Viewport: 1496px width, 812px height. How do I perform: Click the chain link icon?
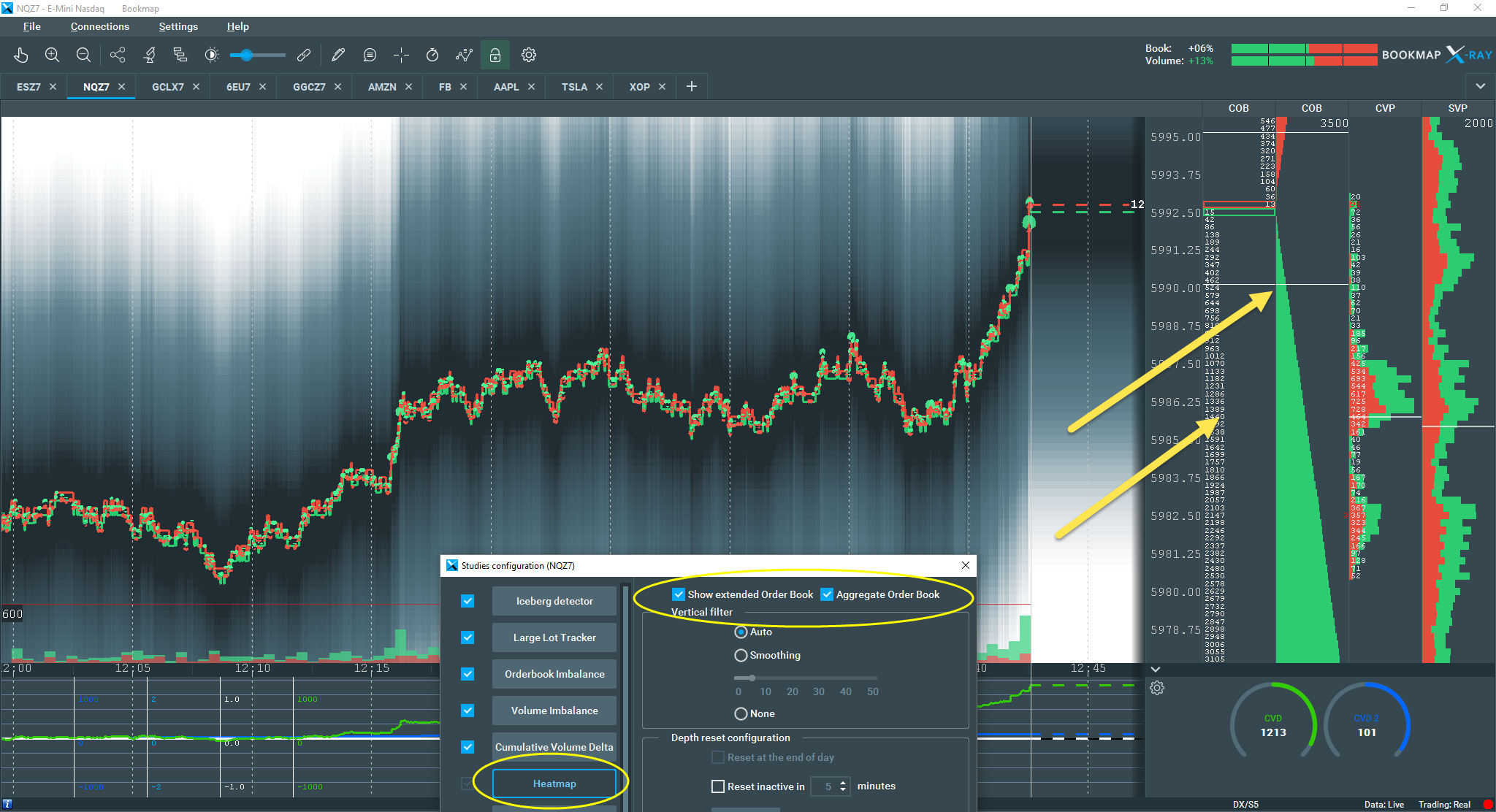tap(304, 55)
